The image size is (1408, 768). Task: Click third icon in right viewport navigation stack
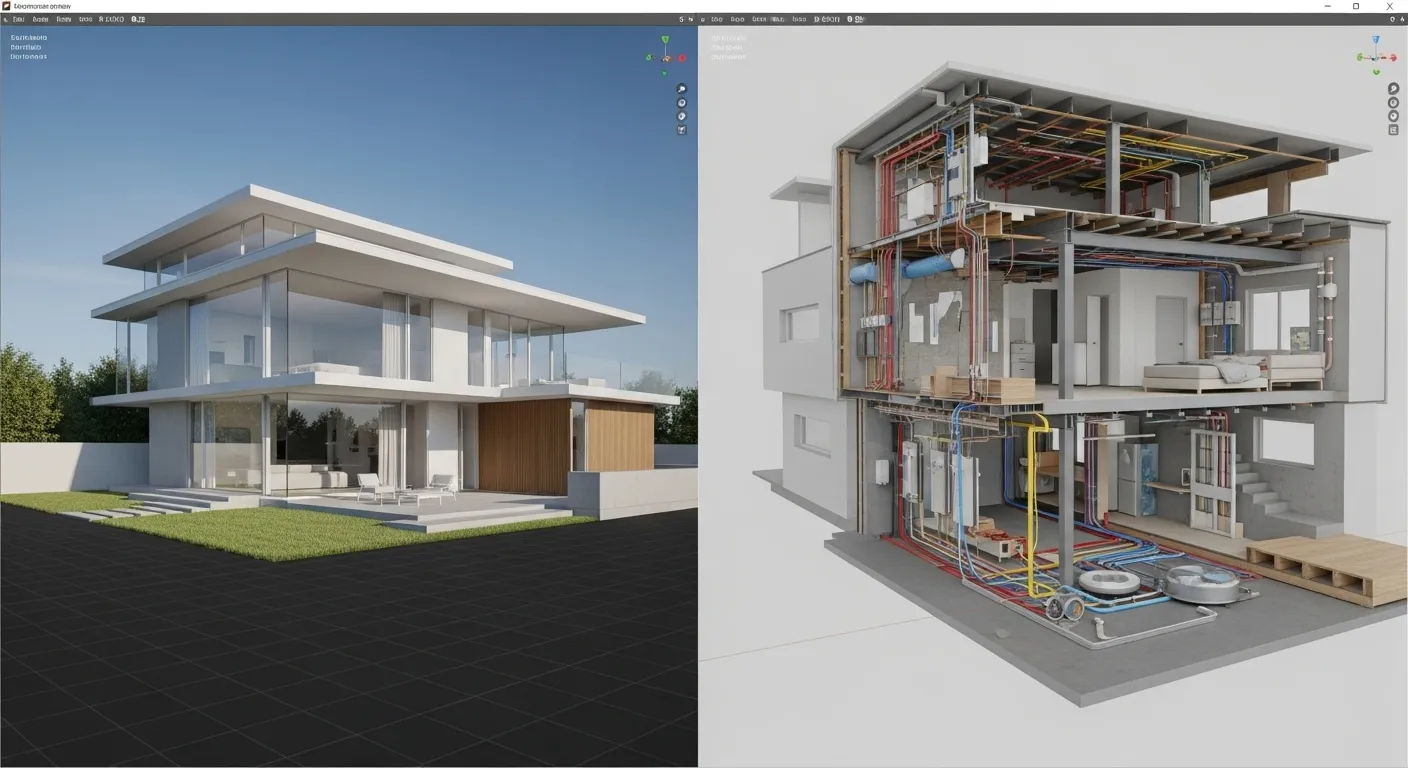(1393, 116)
